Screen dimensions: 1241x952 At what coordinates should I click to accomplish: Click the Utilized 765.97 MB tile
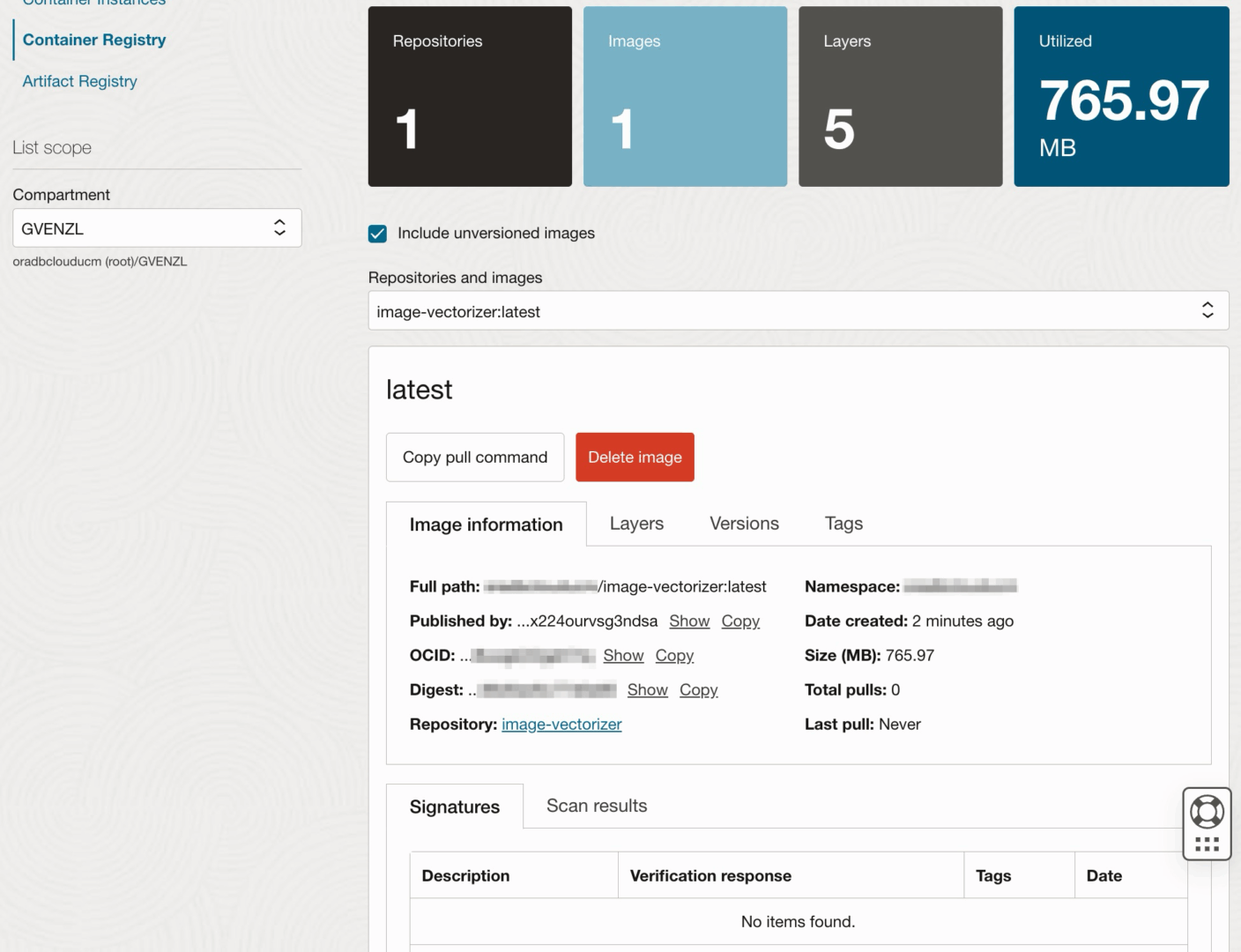coord(1121,96)
